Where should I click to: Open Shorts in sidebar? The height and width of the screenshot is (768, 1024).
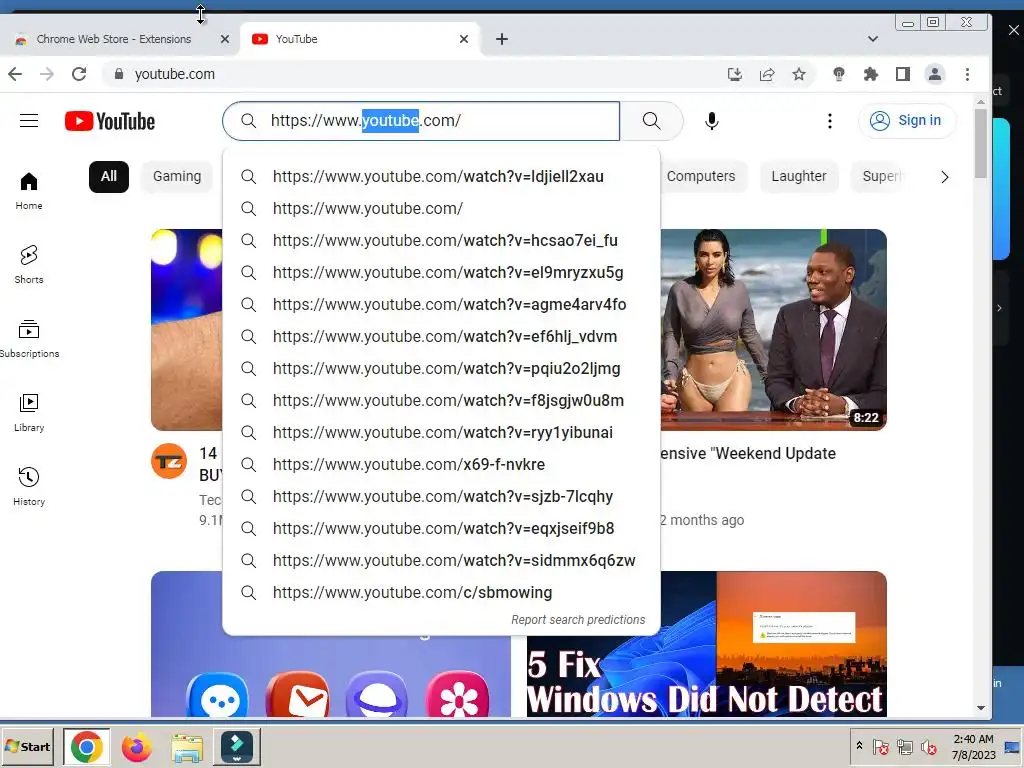pyautogui.click(x=29, y=264)
